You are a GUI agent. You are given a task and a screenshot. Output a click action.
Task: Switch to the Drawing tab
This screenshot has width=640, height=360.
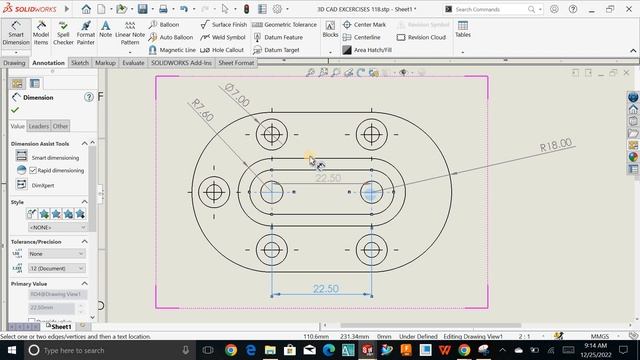[14, 63]
